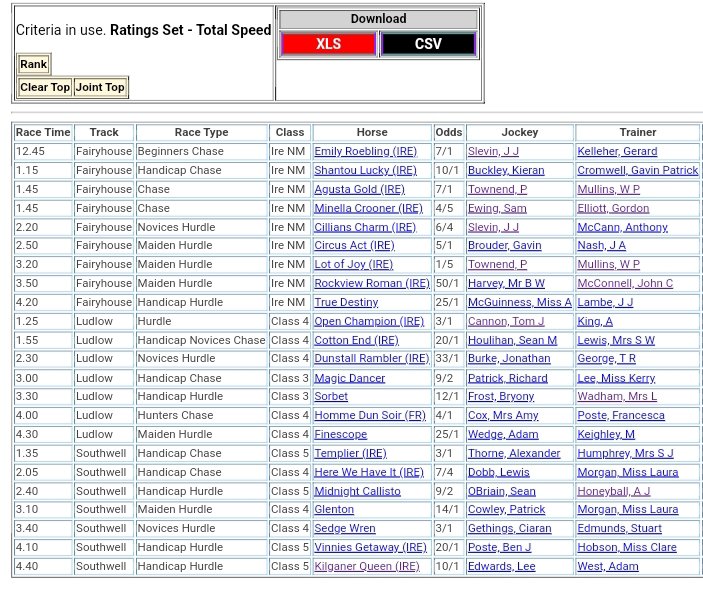Download ratings as XLS file

click(328, 44)
